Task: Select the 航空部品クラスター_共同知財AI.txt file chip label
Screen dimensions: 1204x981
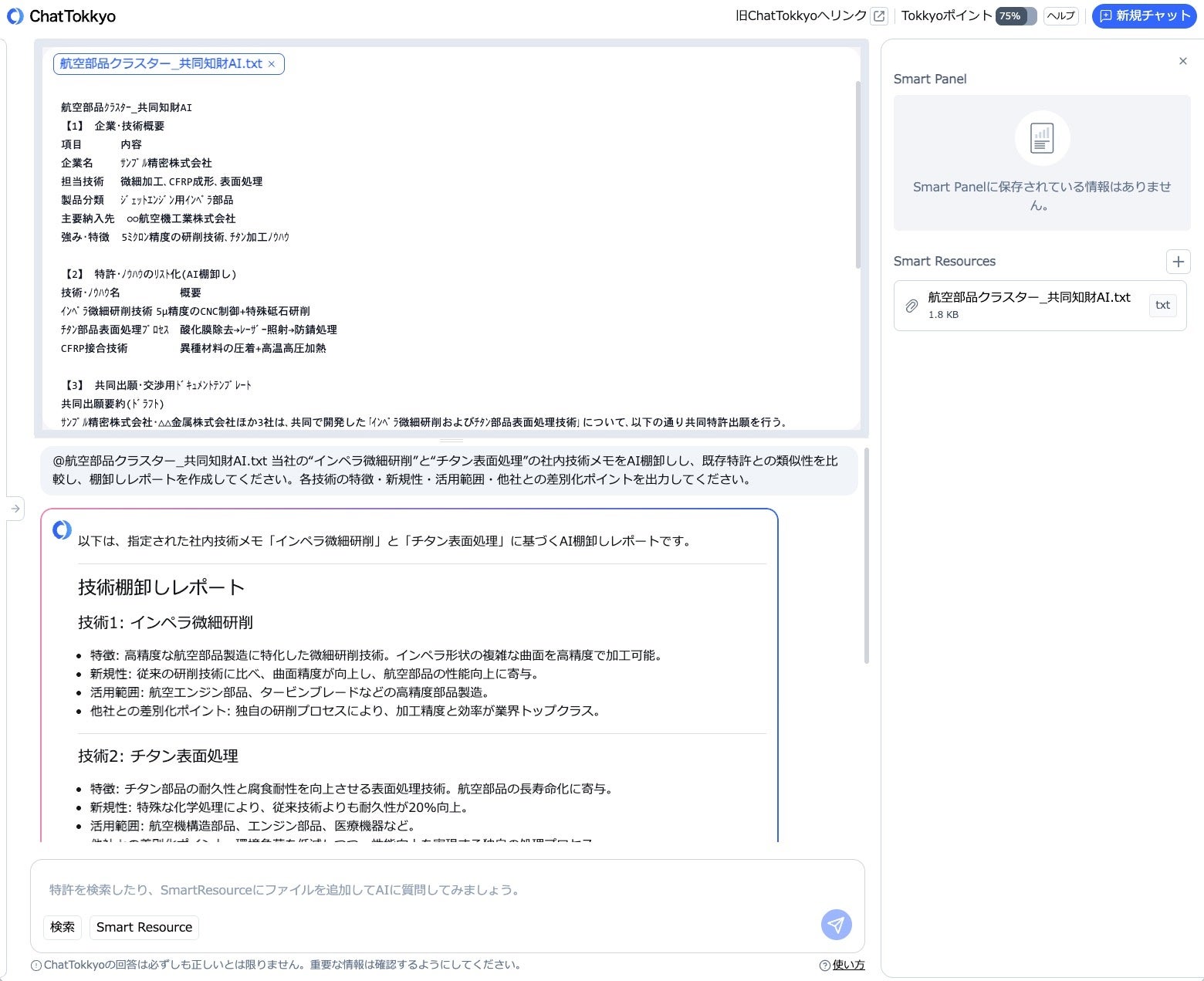Action: point(161,64)
